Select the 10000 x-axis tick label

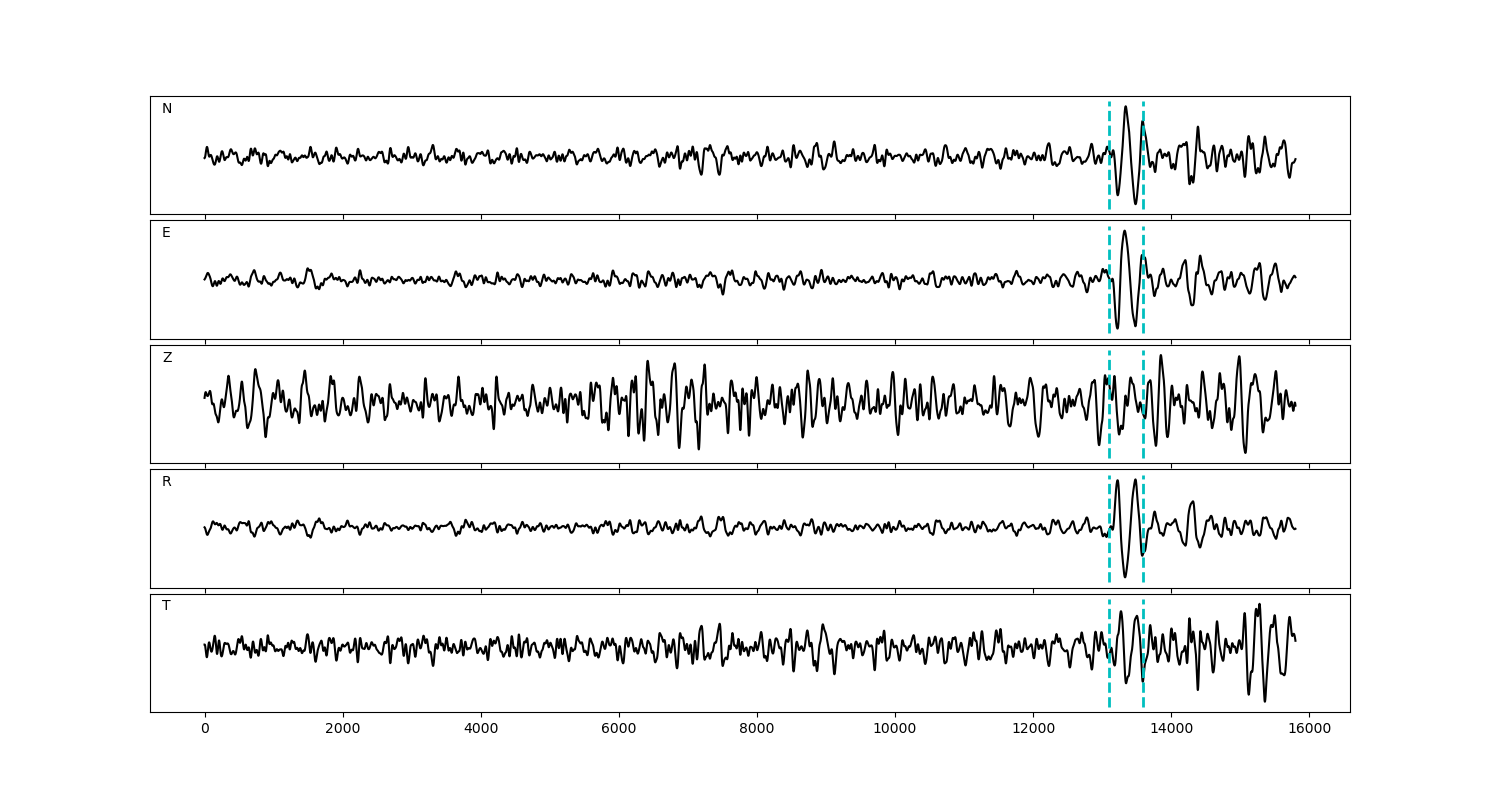[895, 729]
